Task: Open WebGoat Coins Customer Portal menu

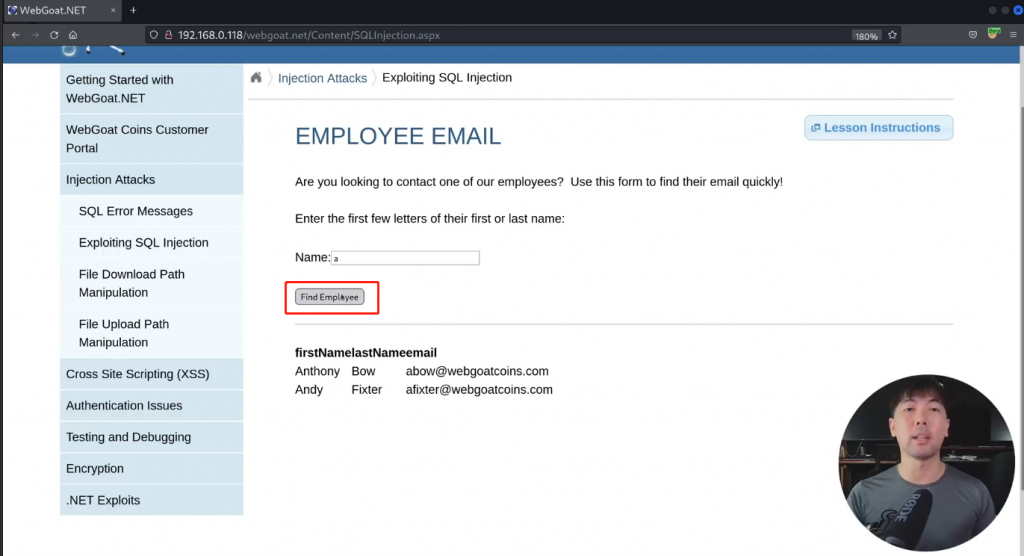Action: click(x=152, y=139)
